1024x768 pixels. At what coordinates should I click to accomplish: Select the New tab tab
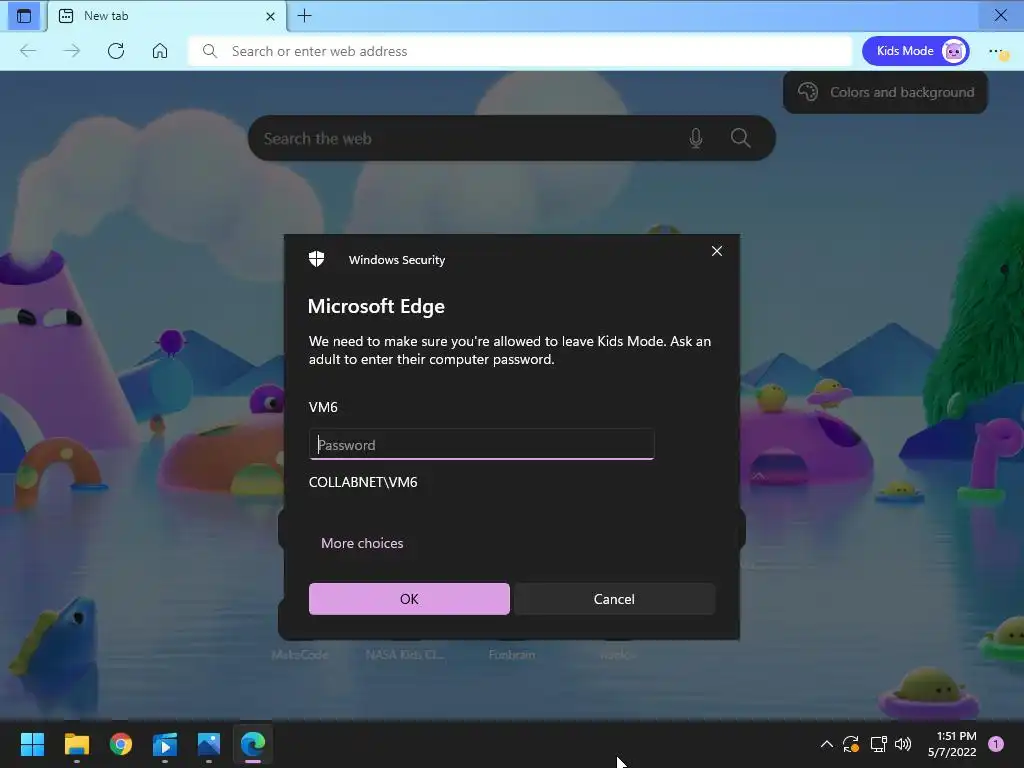tap(167, 16)
